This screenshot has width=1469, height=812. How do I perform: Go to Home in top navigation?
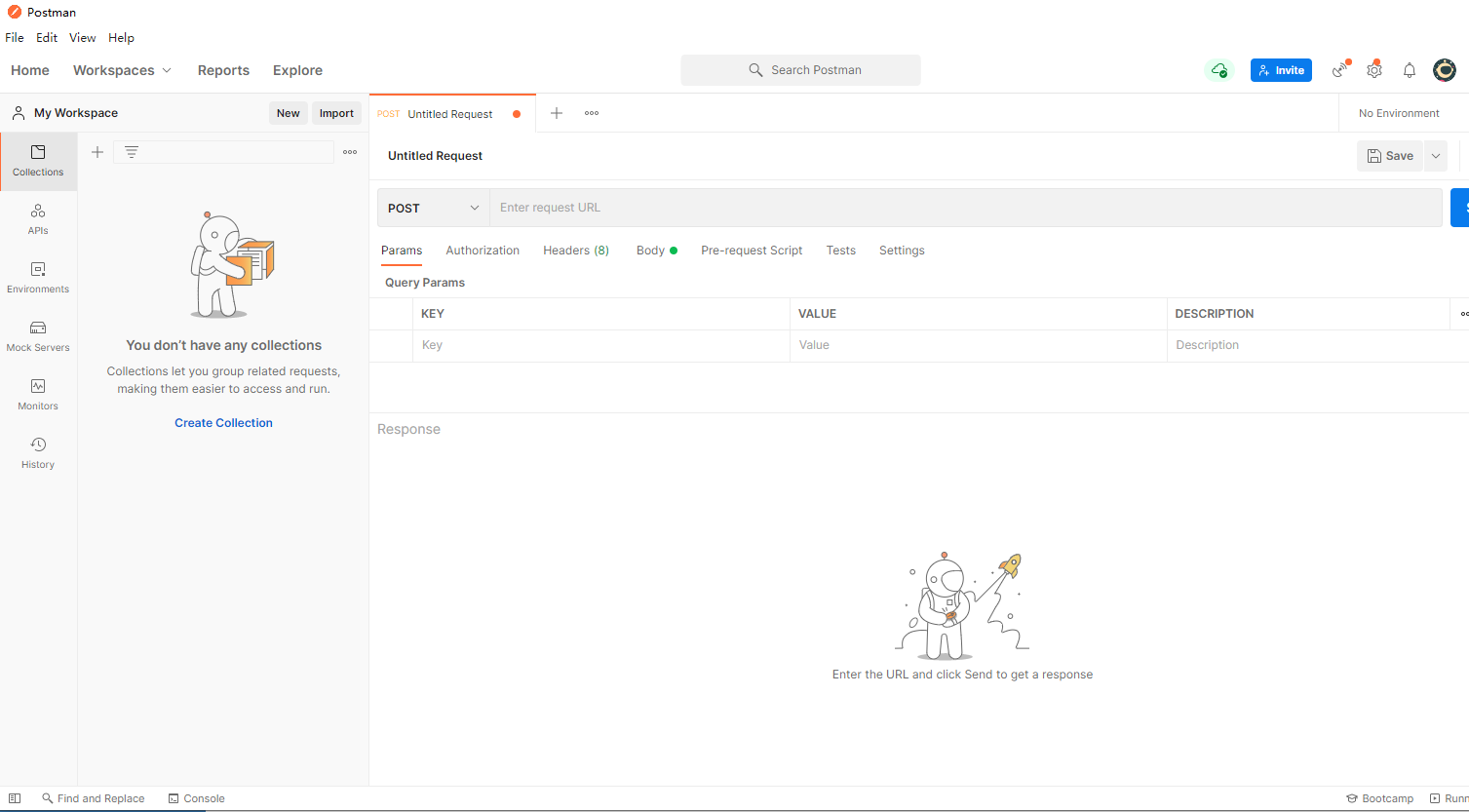[30, 70]
